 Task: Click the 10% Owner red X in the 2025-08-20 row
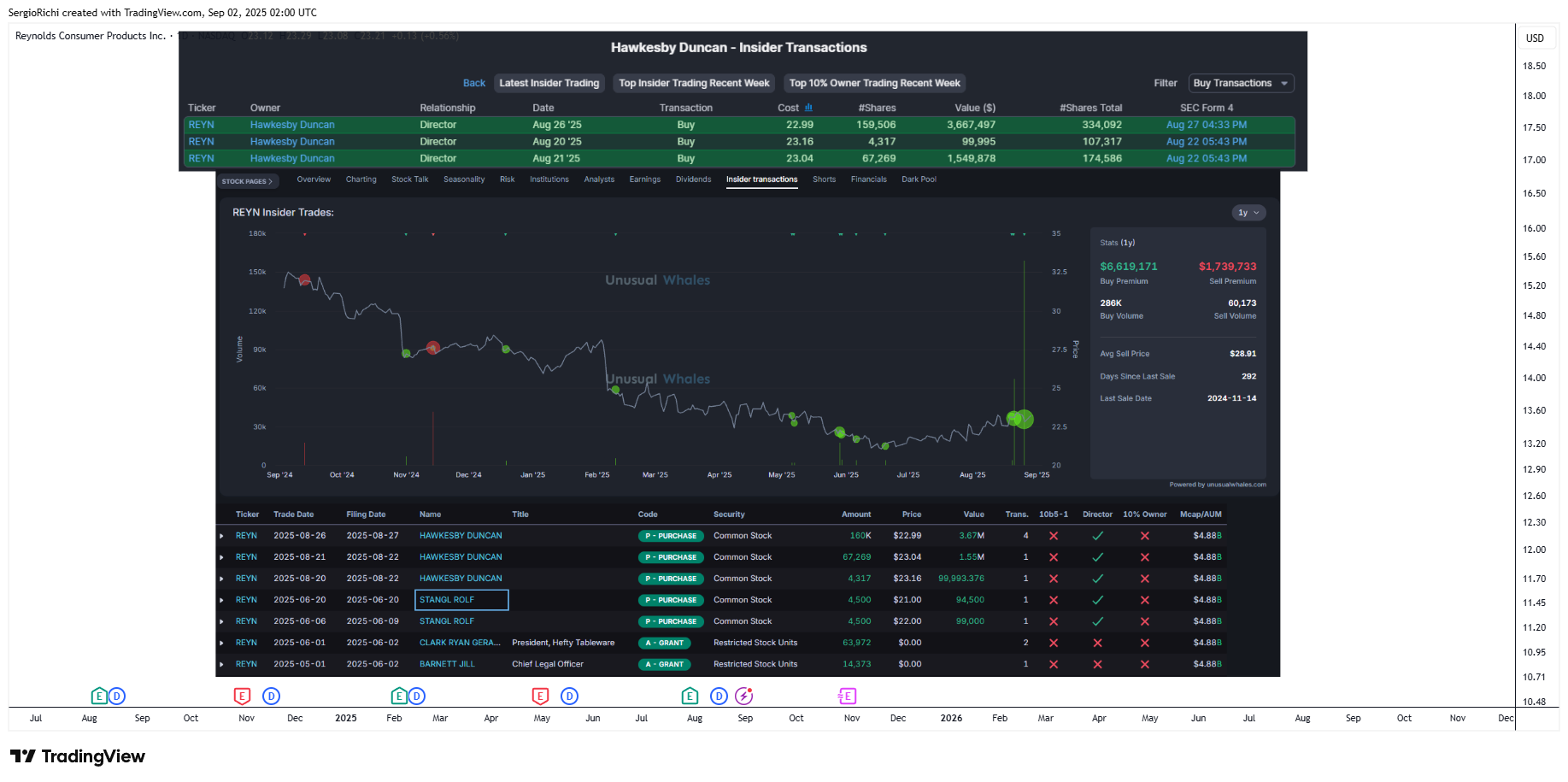click(1145, 579)
